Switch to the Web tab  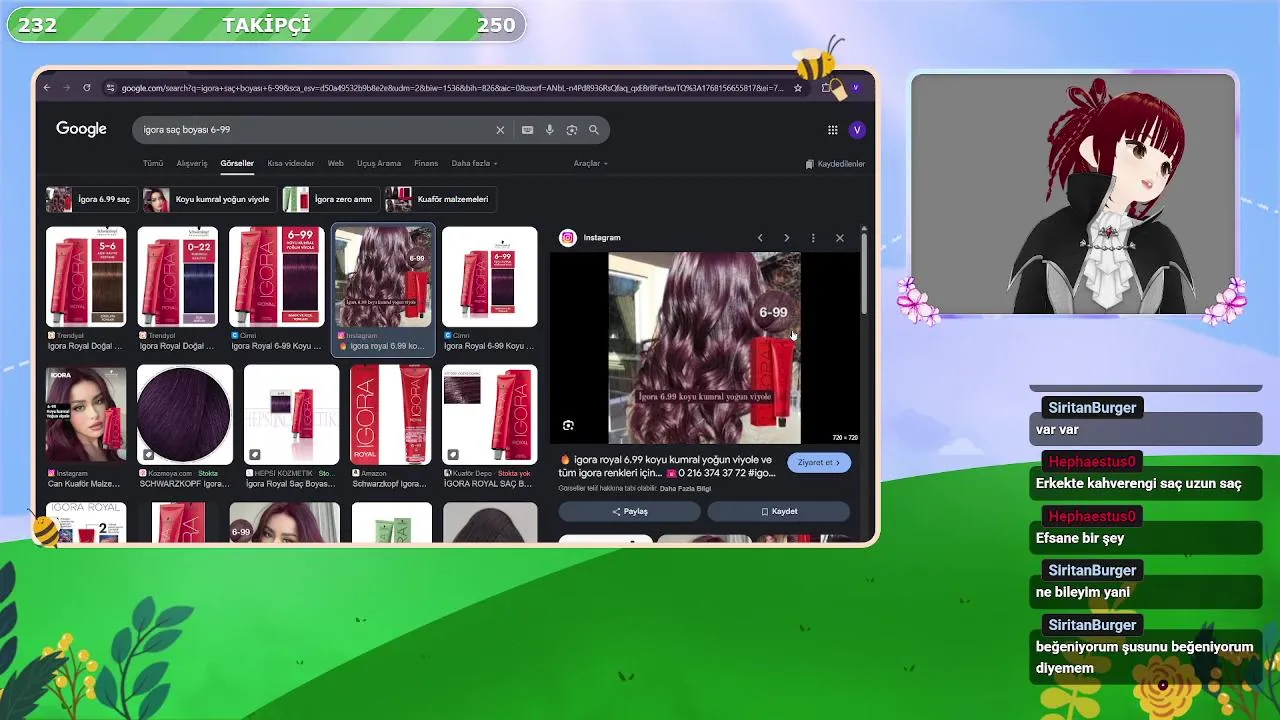[336, 163]
